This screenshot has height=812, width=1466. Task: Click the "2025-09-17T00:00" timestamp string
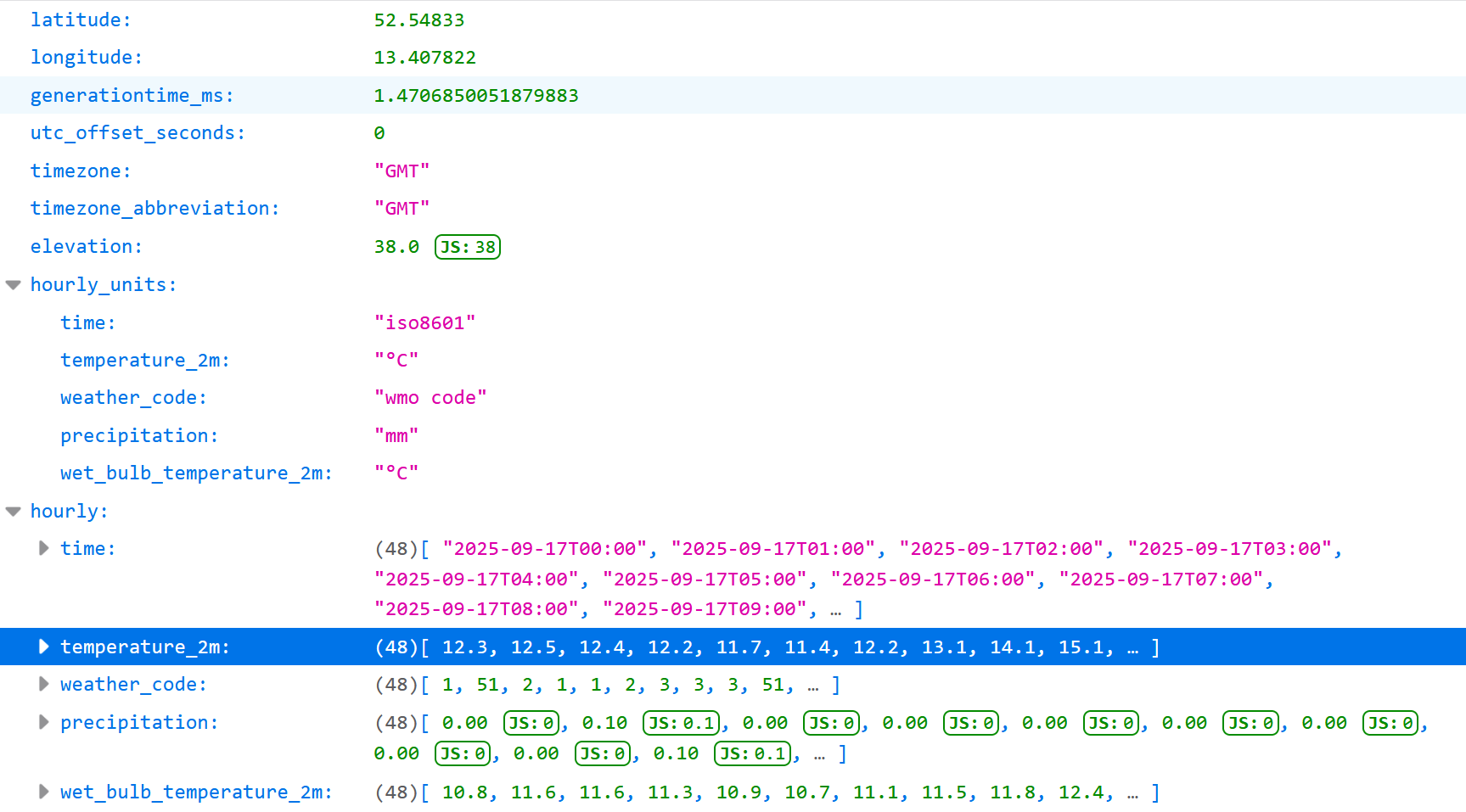coord(544,549)
